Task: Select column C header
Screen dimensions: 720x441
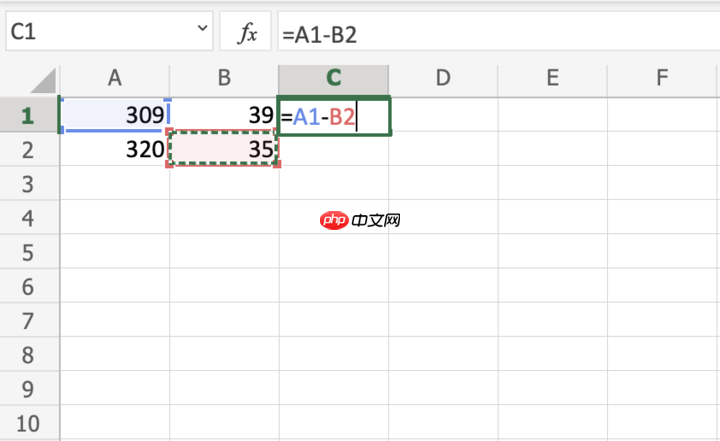Action: [x=334, y=80]
